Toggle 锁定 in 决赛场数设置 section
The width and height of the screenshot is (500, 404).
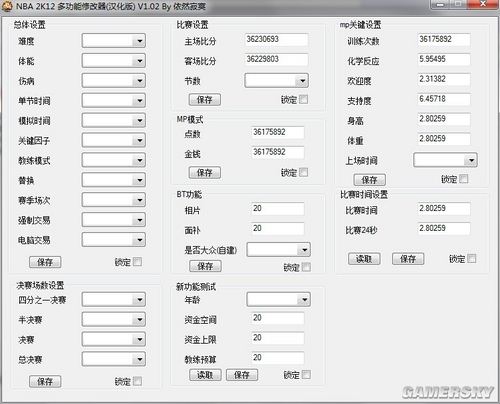click(137, 381)
